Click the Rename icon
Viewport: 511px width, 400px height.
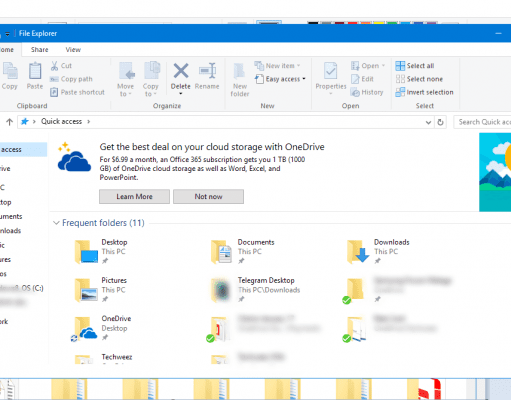click(x=207, y=71)
